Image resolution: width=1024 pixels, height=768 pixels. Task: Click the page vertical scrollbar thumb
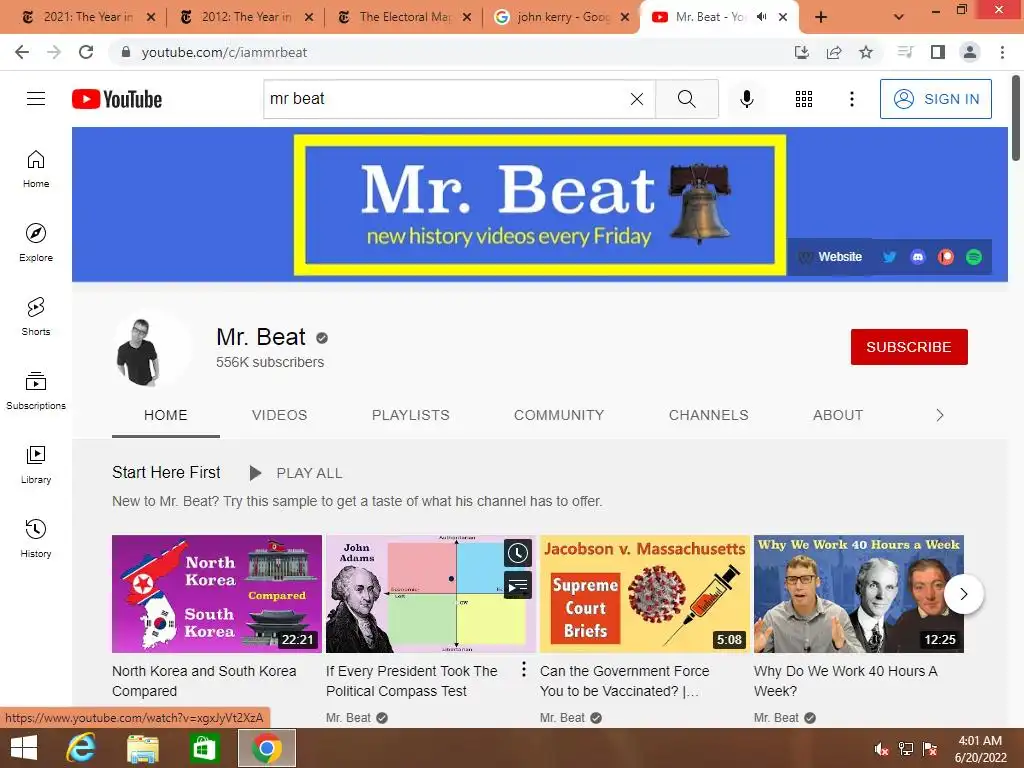pos(1016,118)
